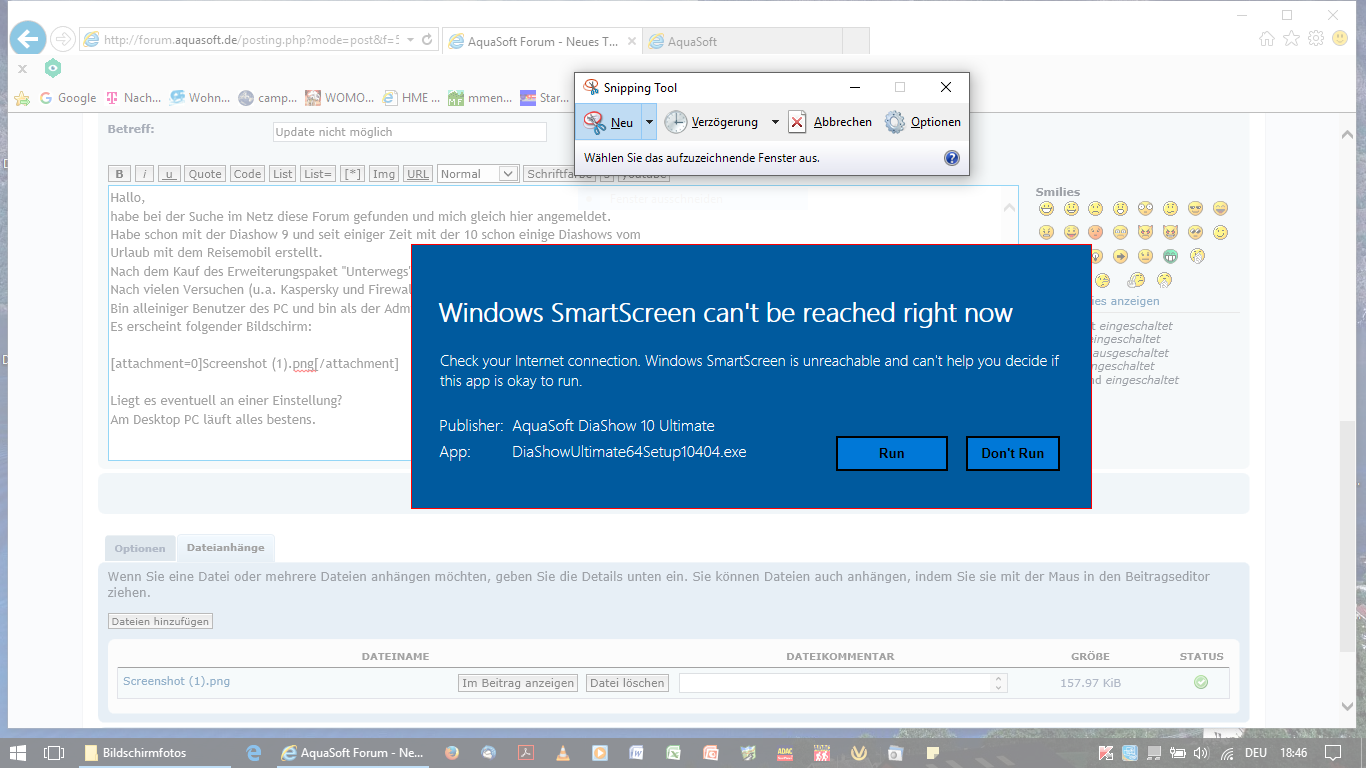Click the Verzögerung clock icon
Screen dimensions: 1366x768
pos(676,122)
